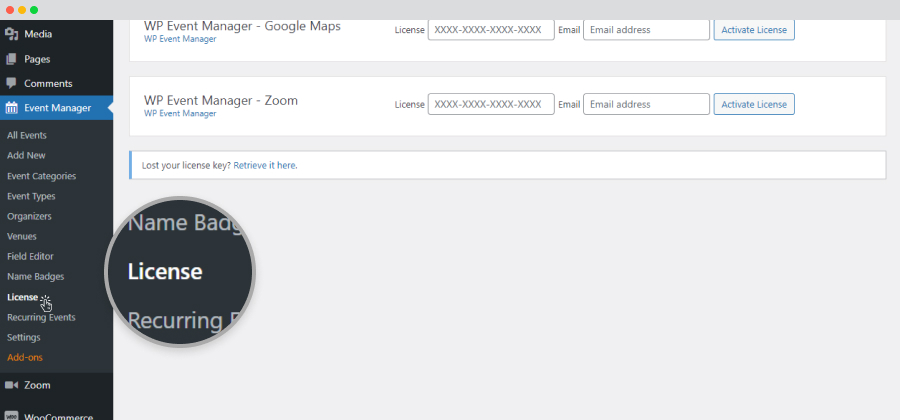Open the Event Manager menu label
Screen dimensions: 900x420
coord(57,107)
